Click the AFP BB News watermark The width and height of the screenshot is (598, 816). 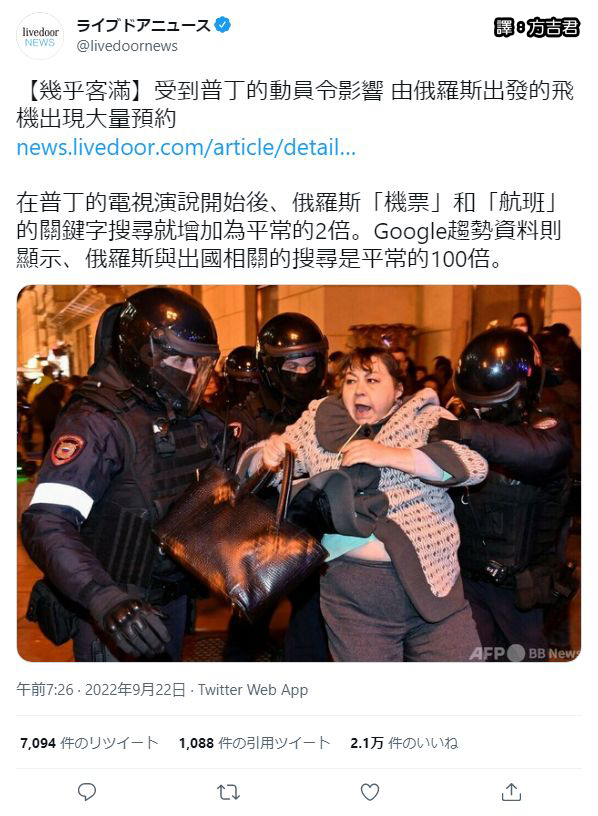click(x=524, y=652)
